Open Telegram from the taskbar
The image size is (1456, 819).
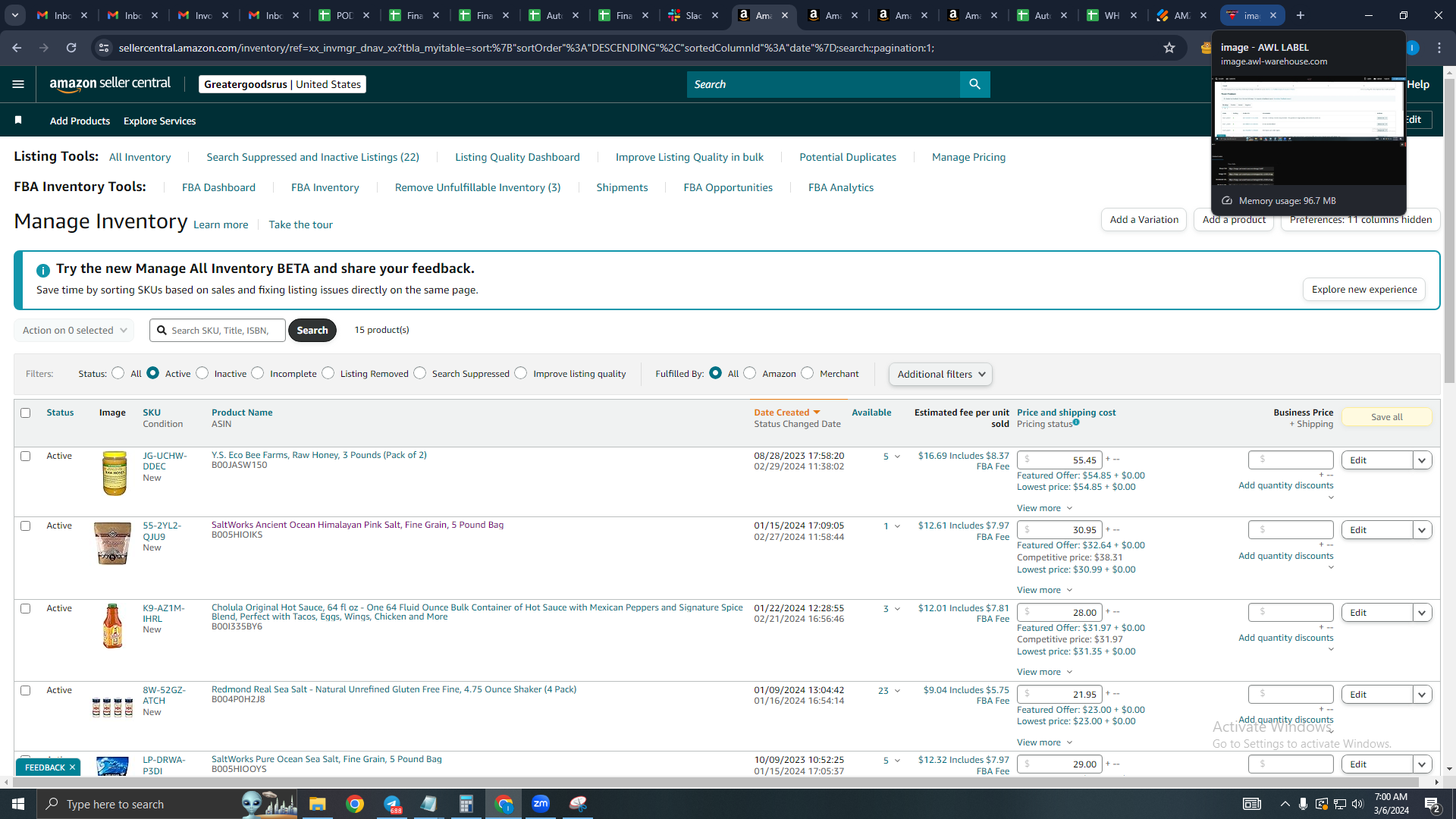click(x=392, y=804)
